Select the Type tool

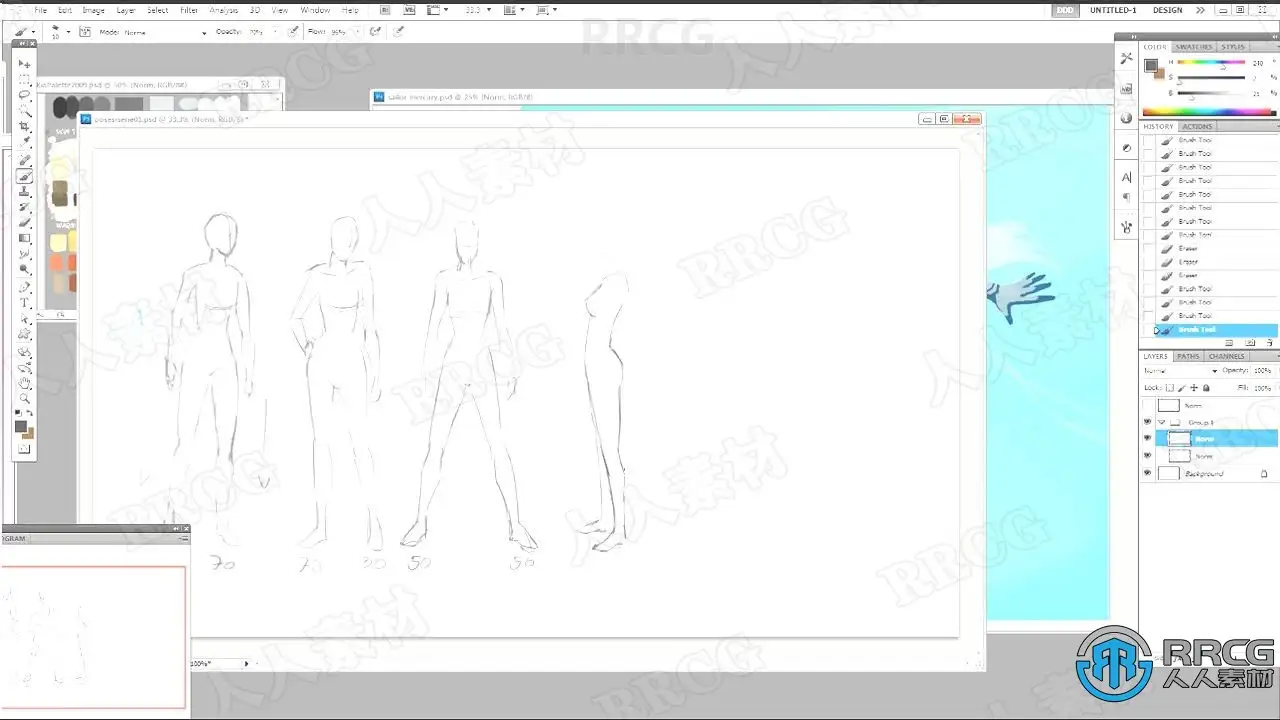pos(25,303)
